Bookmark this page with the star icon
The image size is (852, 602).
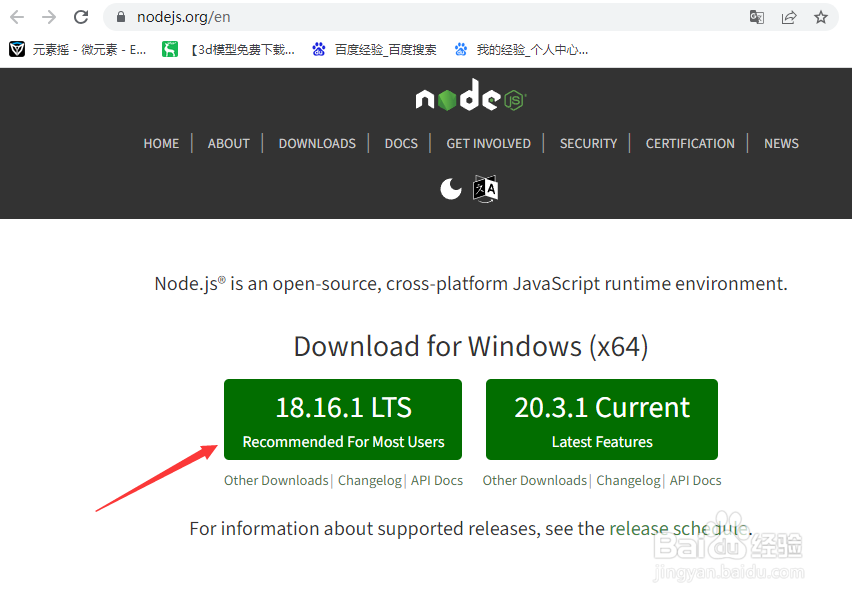point(821,17)
